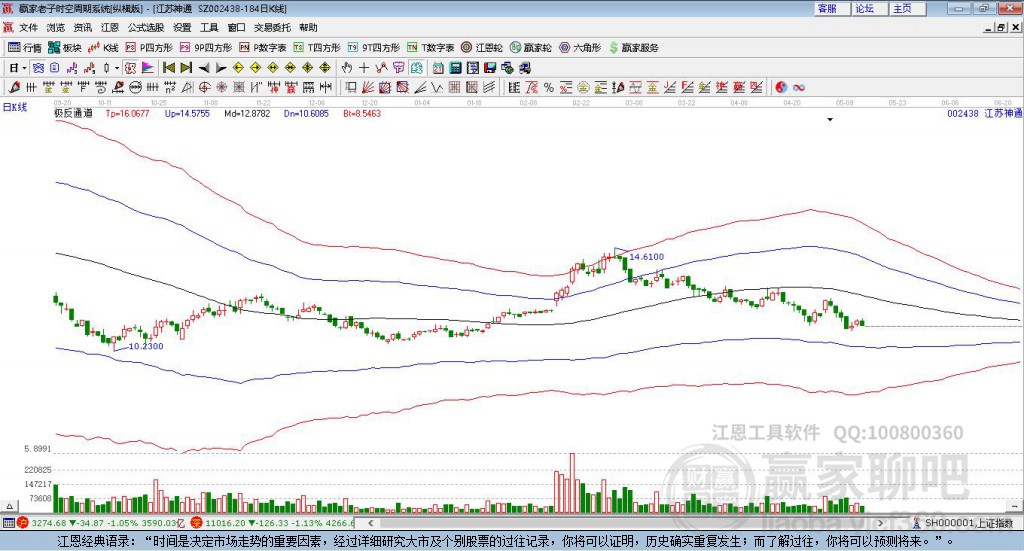The height and width of the screenshot is (551, 1024).
Task: Open the P数字表 number table
Action: (x=263, y=48)
